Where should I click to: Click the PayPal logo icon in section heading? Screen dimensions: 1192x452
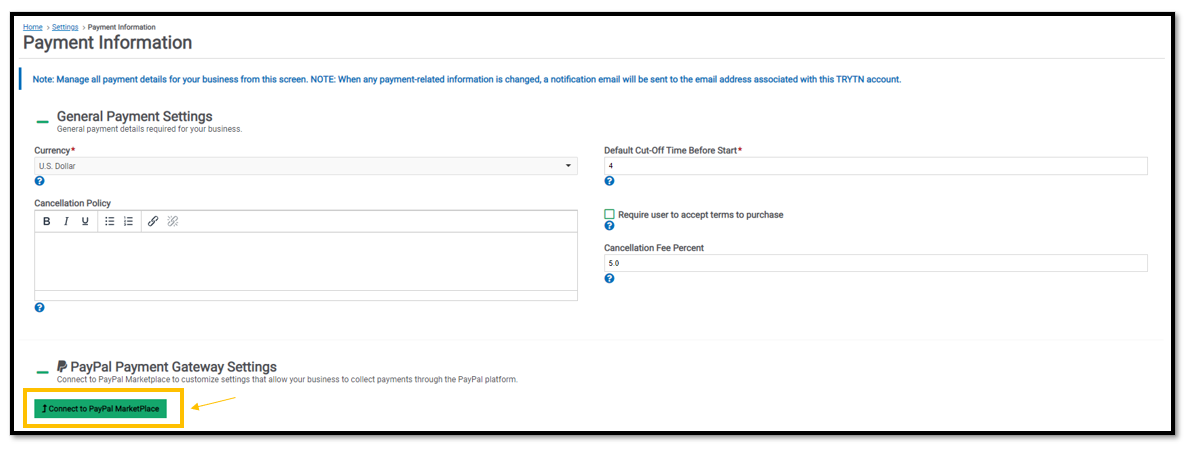pyautogui.click(x=62, y=367)
